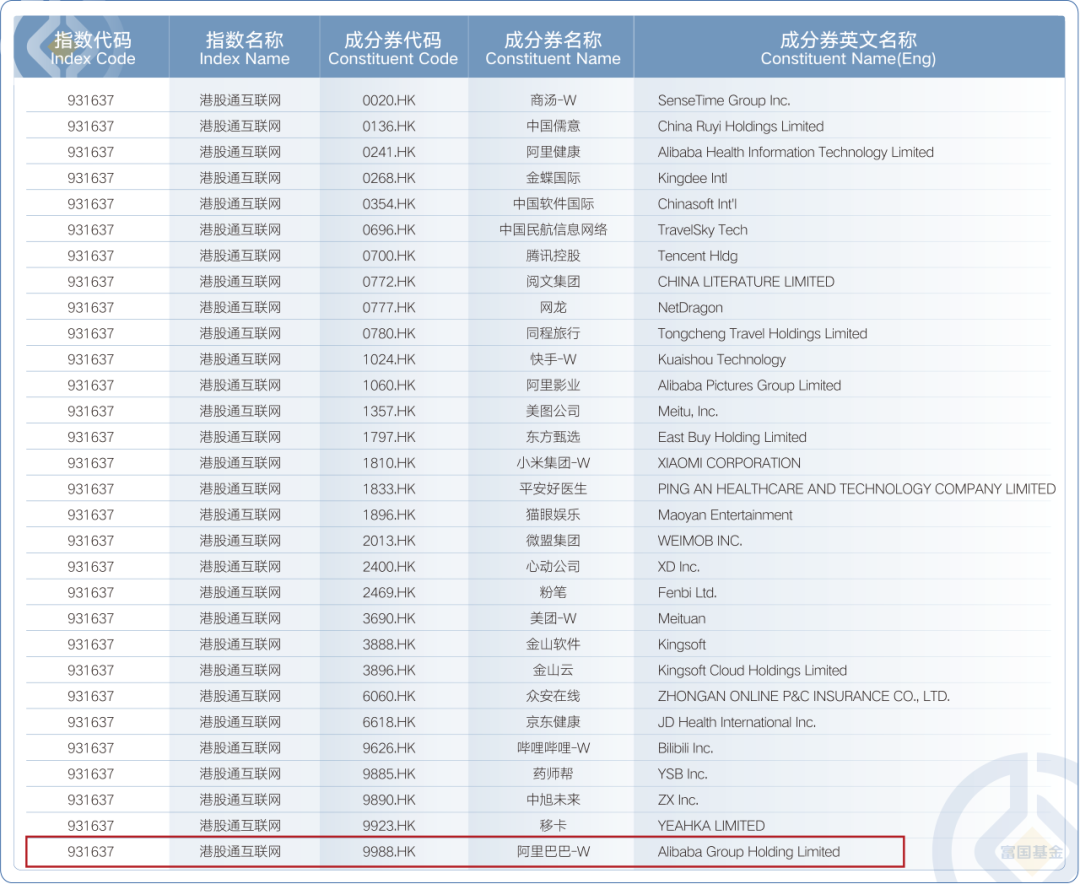Click PING AN HEALTHCARE AND TECHNOLOGY cell
The image size is (1080, 884).
(857, 489)
